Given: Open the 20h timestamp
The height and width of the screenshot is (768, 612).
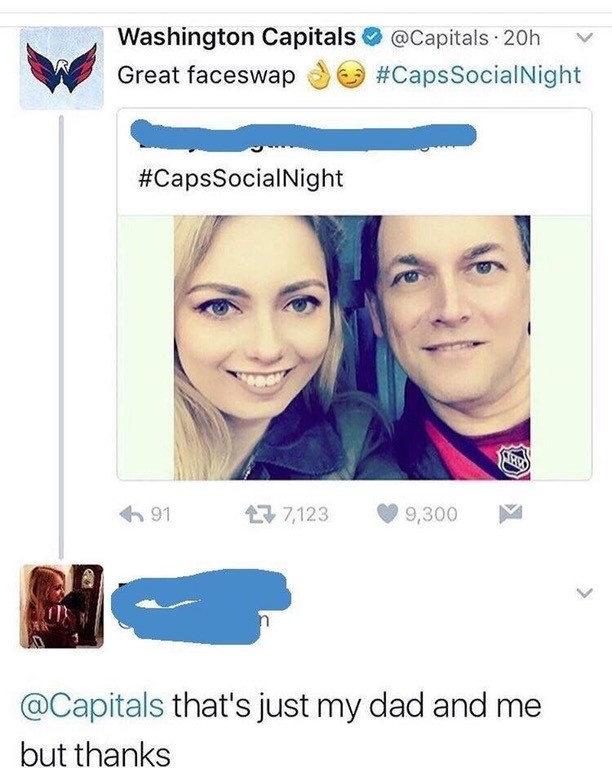Looking at the screenshot, I should coord(520,39).
